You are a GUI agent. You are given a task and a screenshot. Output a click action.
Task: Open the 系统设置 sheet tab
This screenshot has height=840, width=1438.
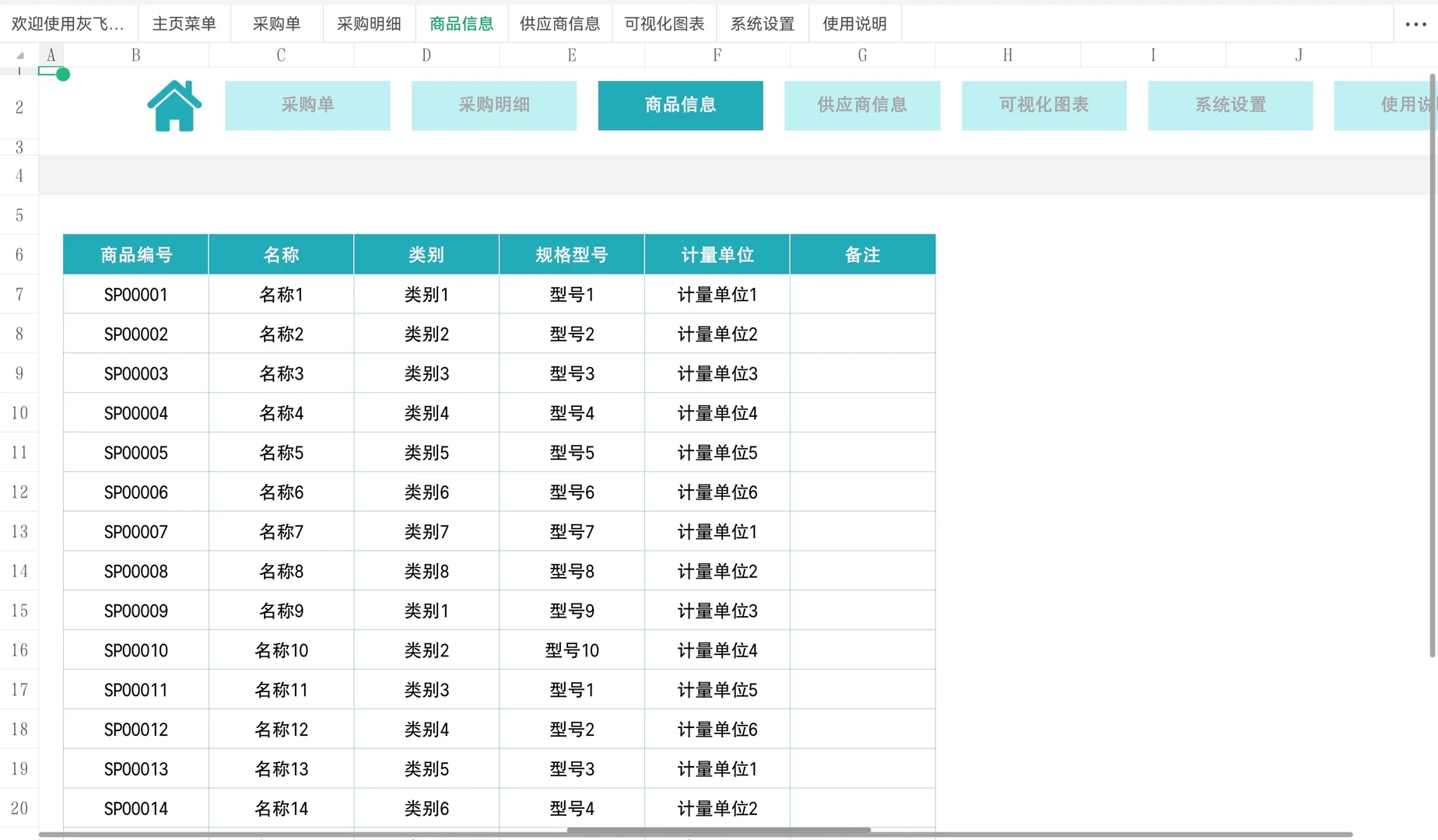point(762,23)
